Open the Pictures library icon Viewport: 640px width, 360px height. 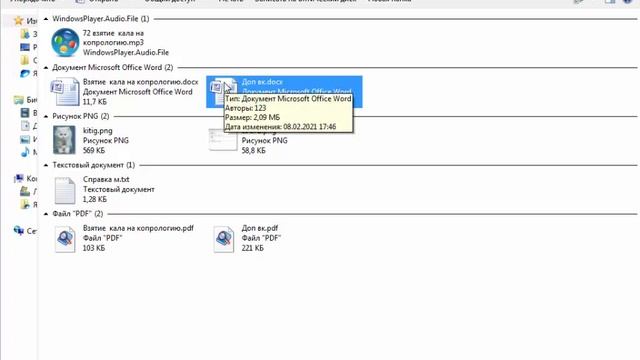point(25,139)
